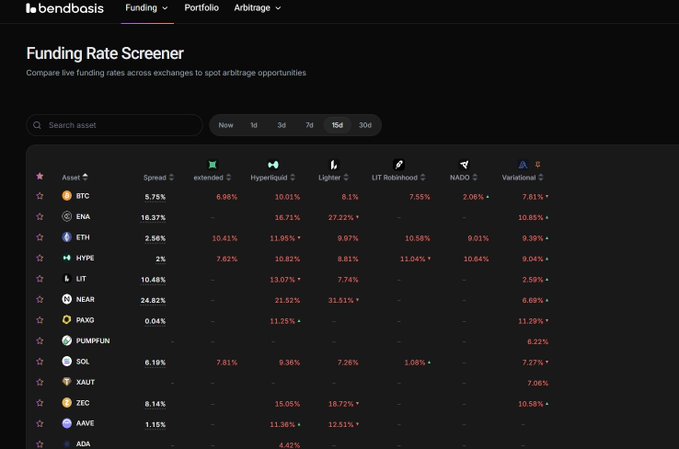Click NEAR spread value 24.82%
This screenshot has height=449, width=679.
(153, 300)
